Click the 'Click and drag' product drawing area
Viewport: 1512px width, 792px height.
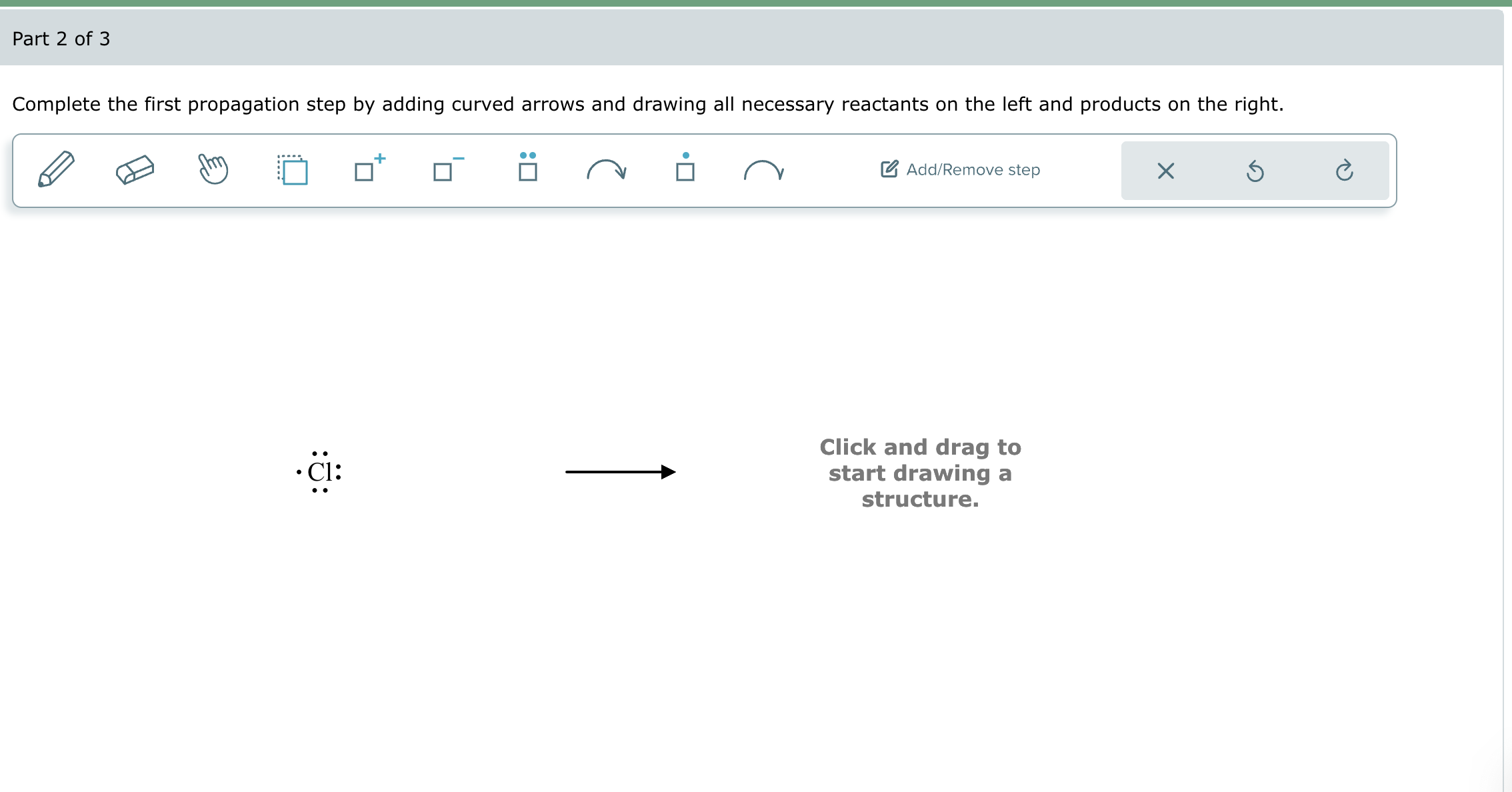pos(920,473)
